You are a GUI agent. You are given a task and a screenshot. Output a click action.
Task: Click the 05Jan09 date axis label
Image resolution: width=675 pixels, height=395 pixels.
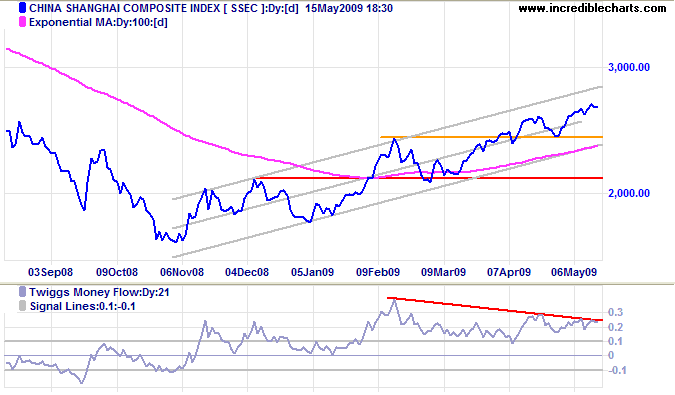313,272
